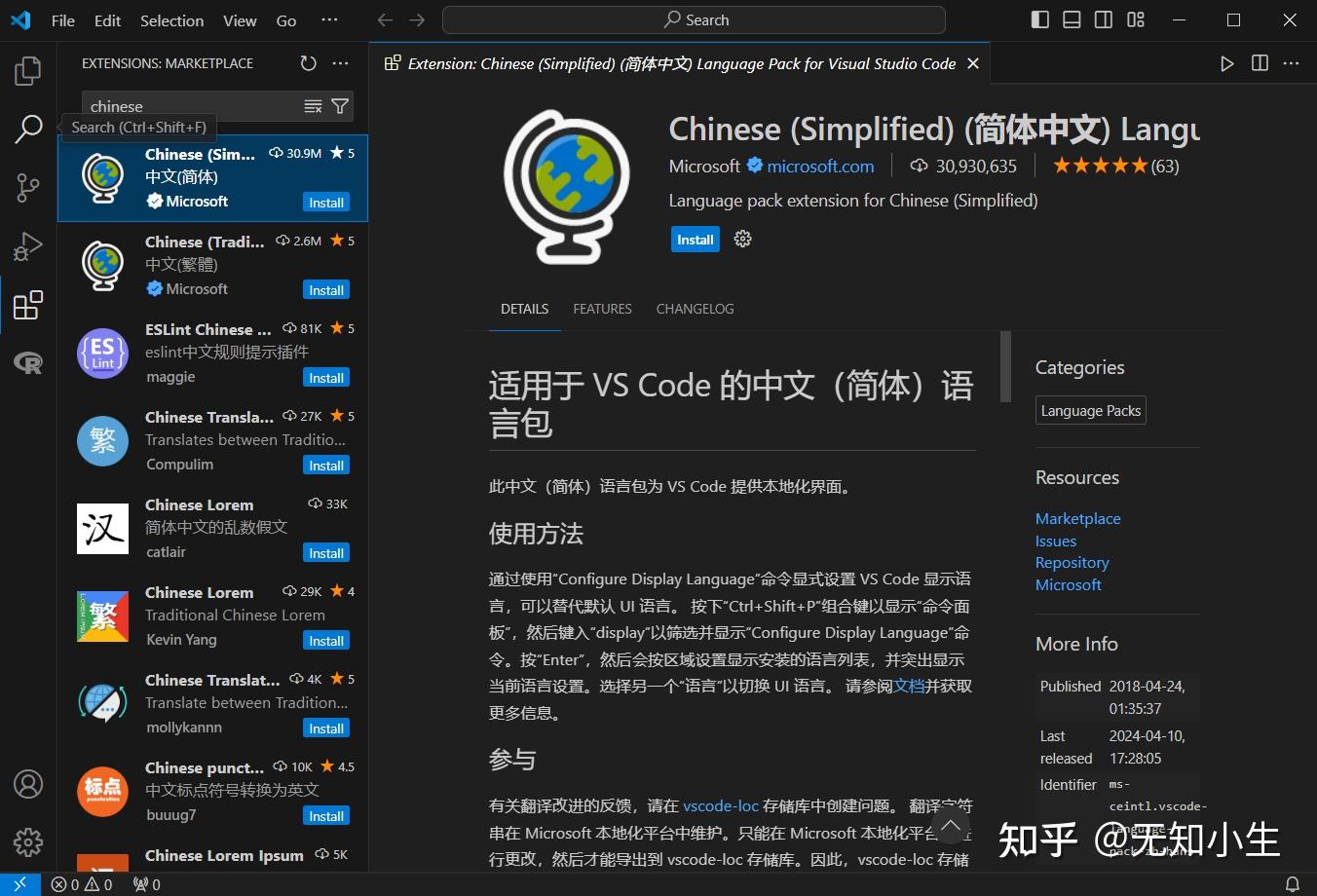
Task: Click the global search bar at the top
Action: tap(693, 19)
